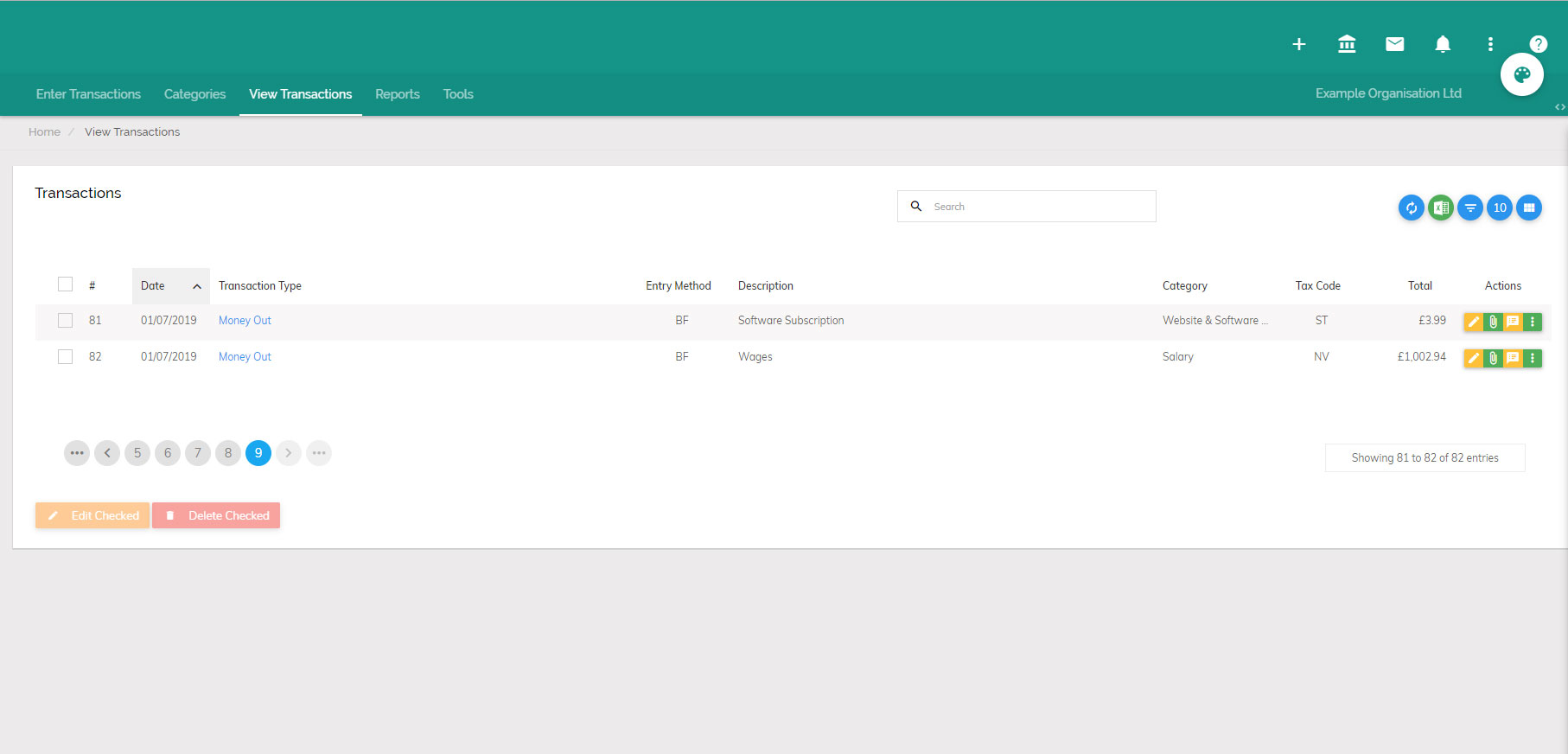Open Money Out link for transaction 81
Image resolution: width=1568 pixels, height=754 pixels.
point(245,320)
